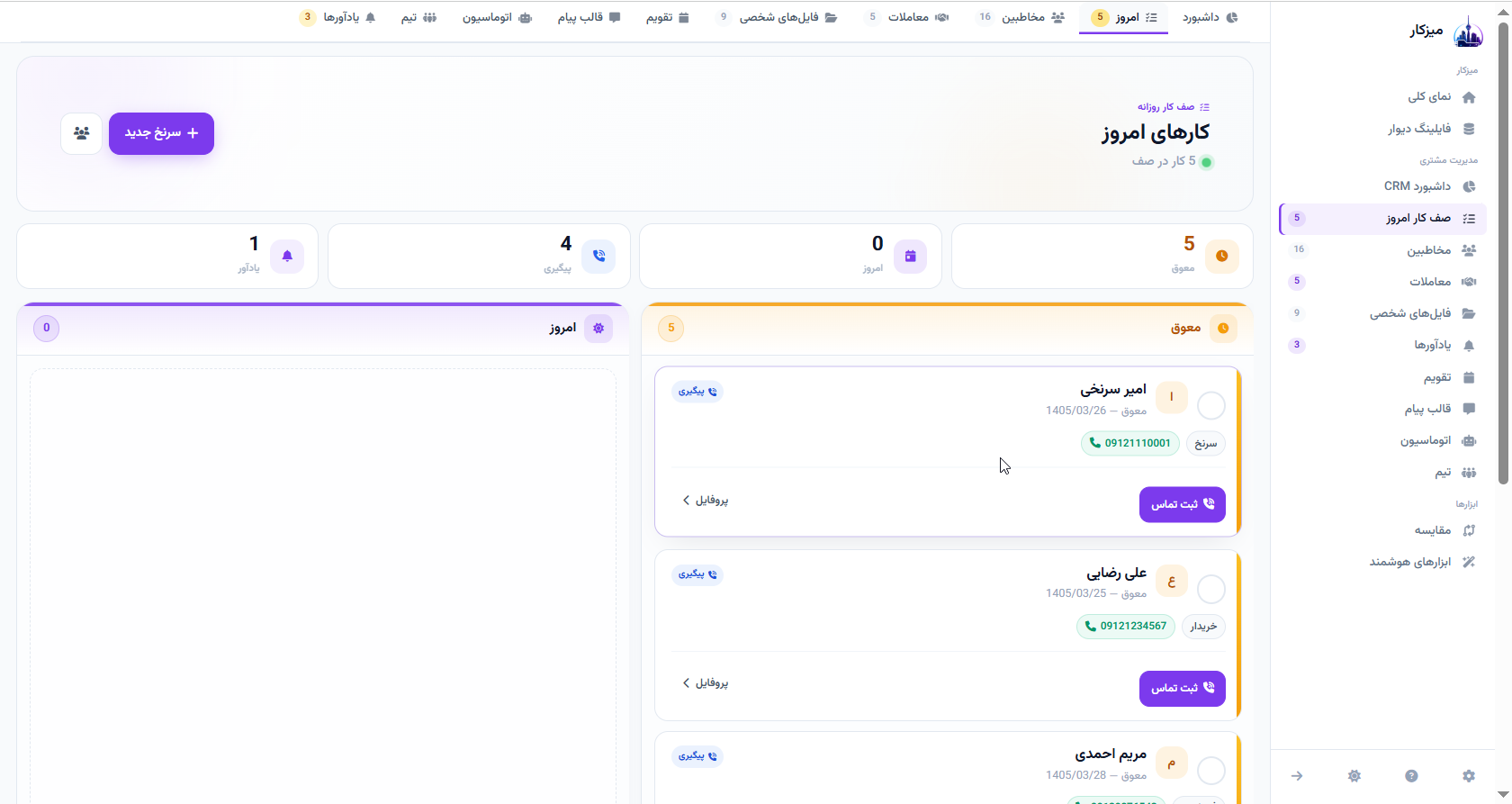Click the people icon beside sidebar مخاطبین
This screenshot has height=804, width=1512.
[1469, 250]
